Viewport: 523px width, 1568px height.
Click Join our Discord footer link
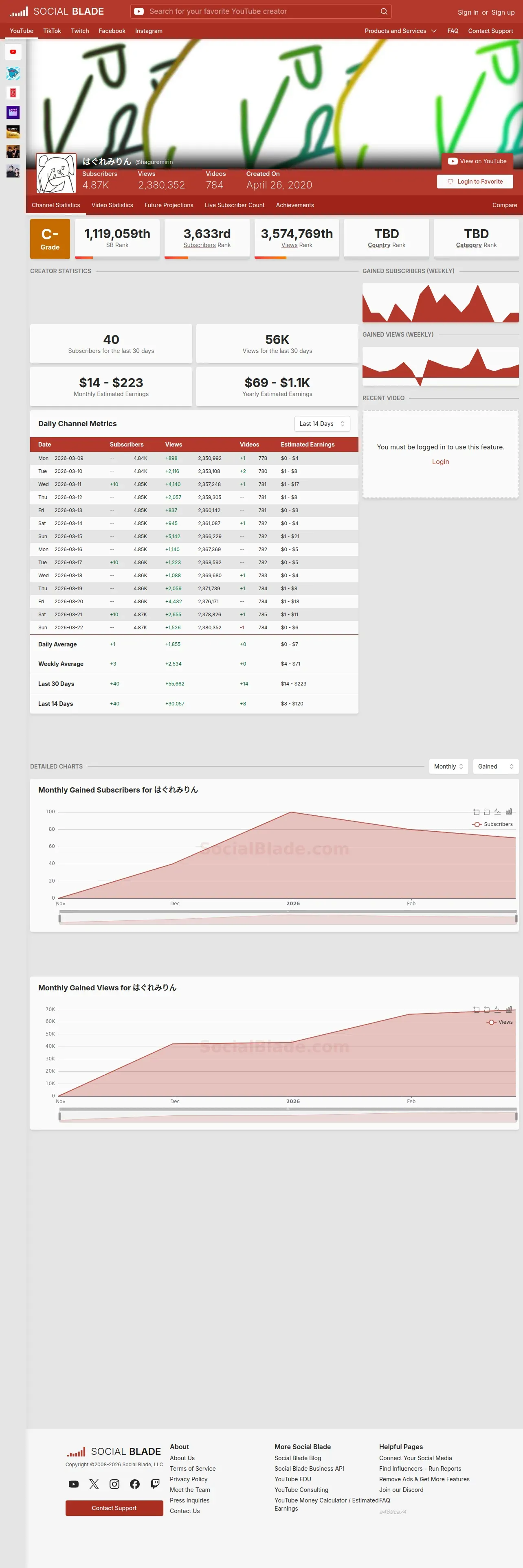pos(401,1490)
